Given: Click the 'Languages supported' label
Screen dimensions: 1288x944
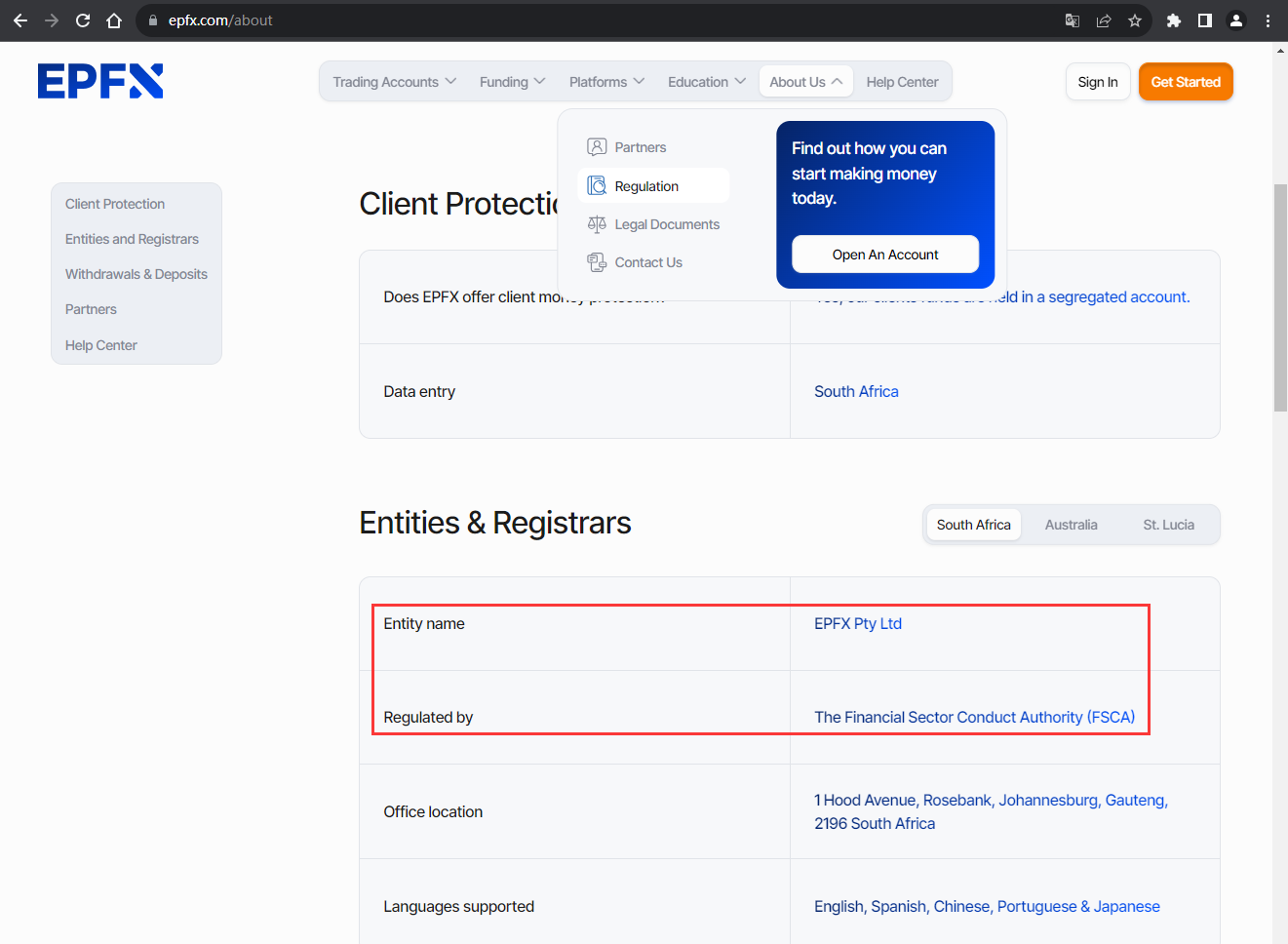Looking at the screenshot, I should coord(459,907).
